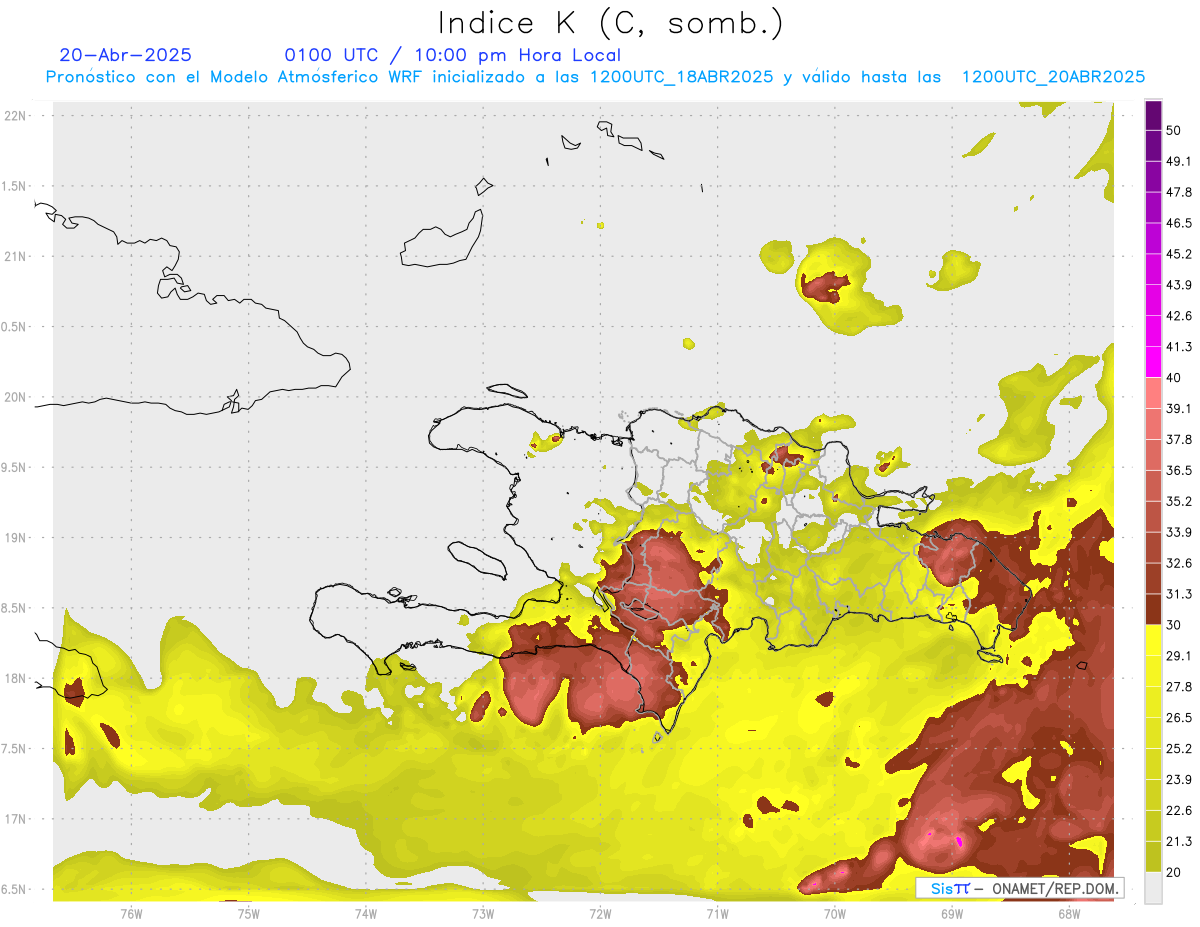This screenshot has width=1200, height=927.
Task: Click the "19N" latitude label
Action: click(x=16, y=537)
